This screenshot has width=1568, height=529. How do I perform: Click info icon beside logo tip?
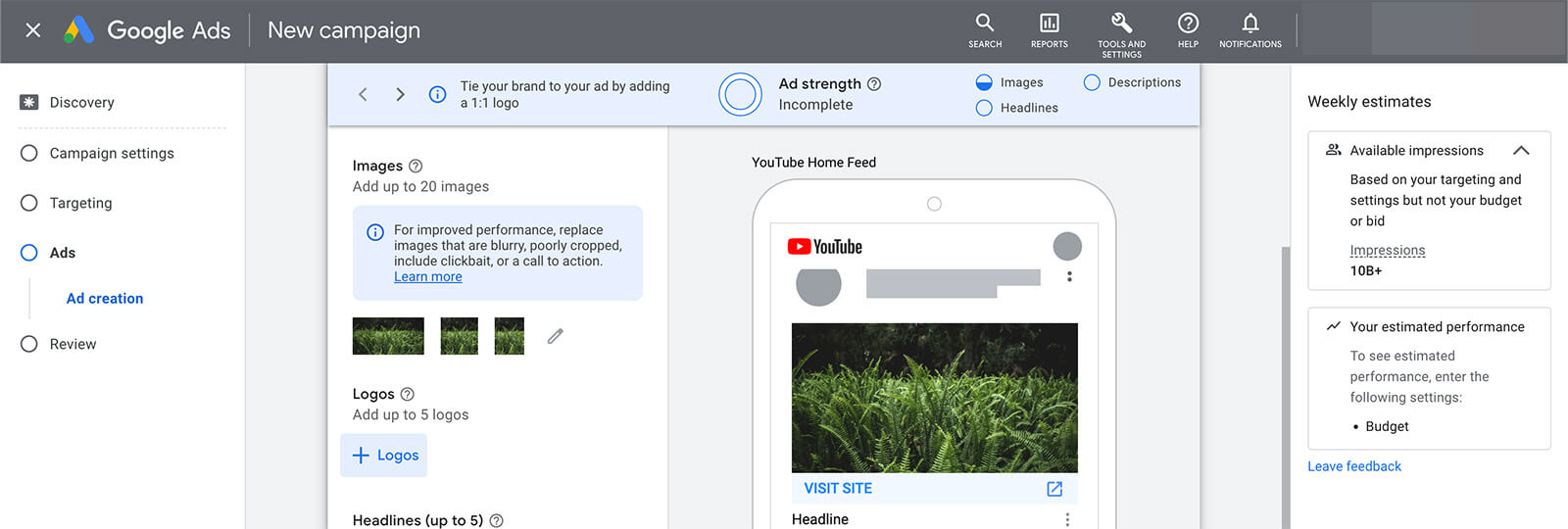click(438, 94)
